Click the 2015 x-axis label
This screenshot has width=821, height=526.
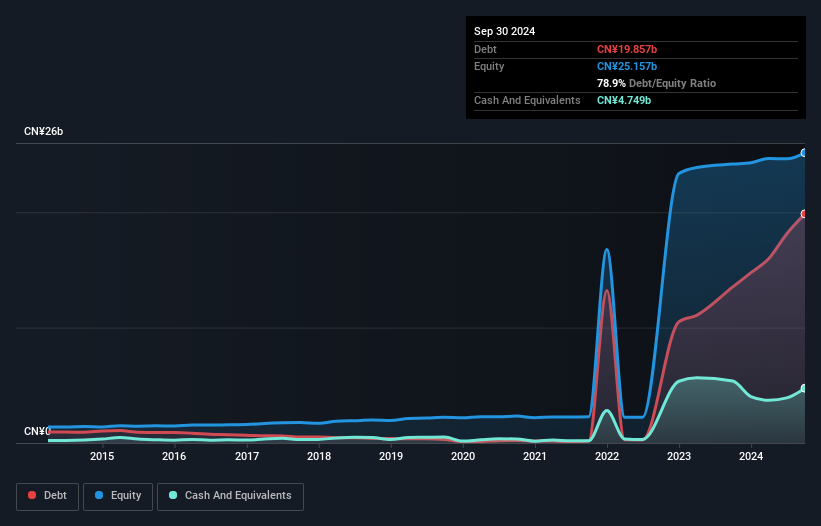coord(102,456)
